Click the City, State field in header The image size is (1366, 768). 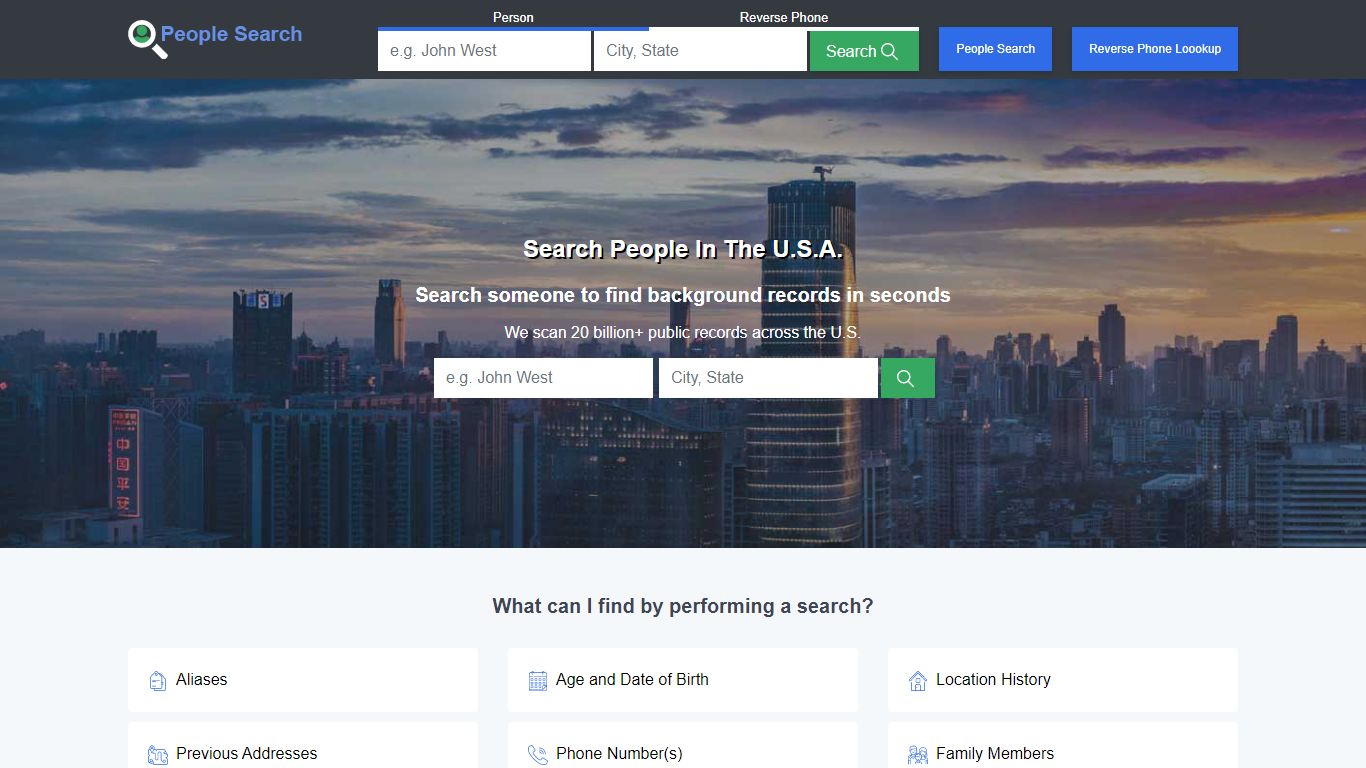[x=700, y=50]
